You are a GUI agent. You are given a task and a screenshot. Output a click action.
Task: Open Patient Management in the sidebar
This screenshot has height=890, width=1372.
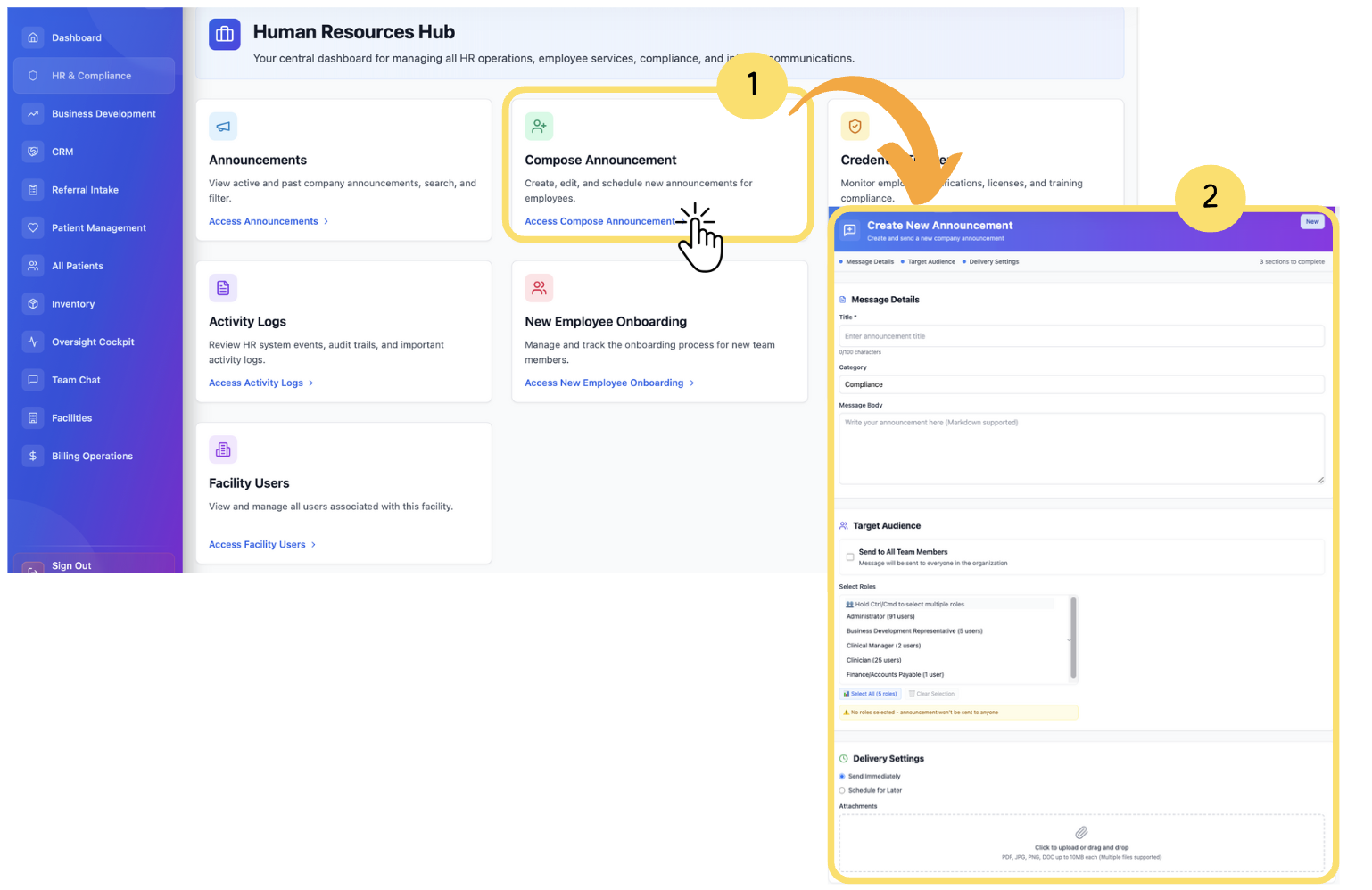[x=98, y=228]
